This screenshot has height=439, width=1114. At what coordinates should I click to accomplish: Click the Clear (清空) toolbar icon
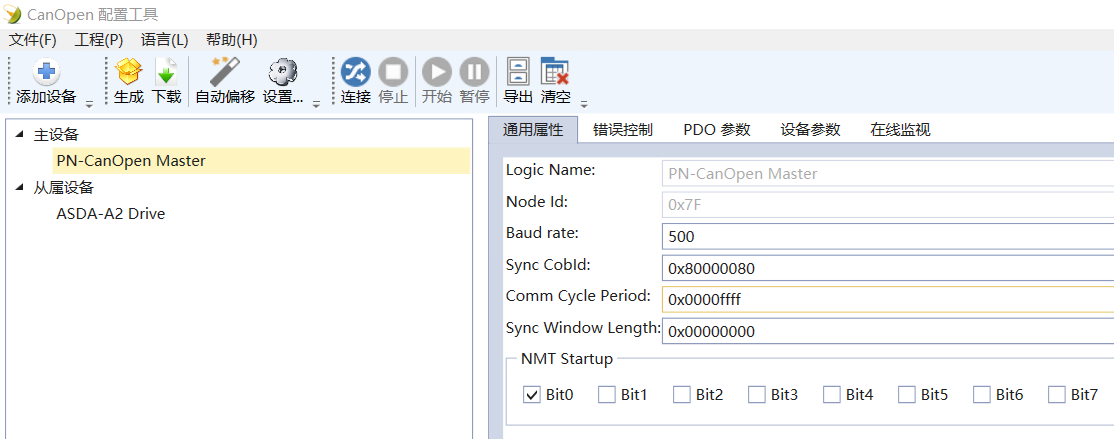pyautogui.click(x=555, y=72)
